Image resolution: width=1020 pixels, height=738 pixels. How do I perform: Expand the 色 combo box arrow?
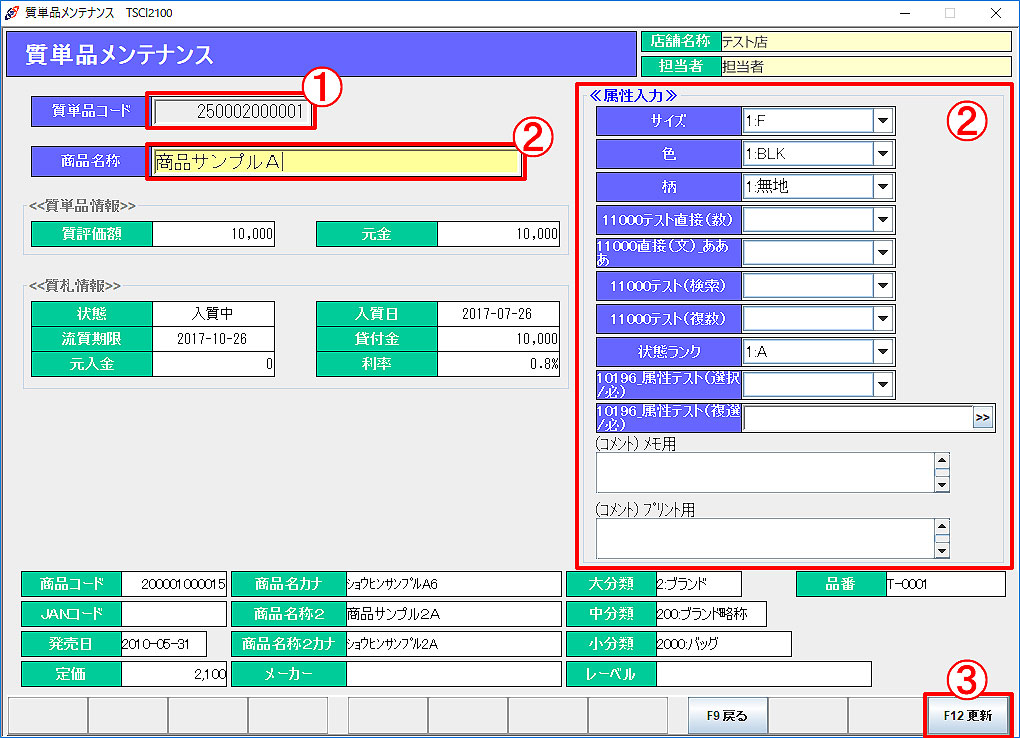tap(882, 154)
